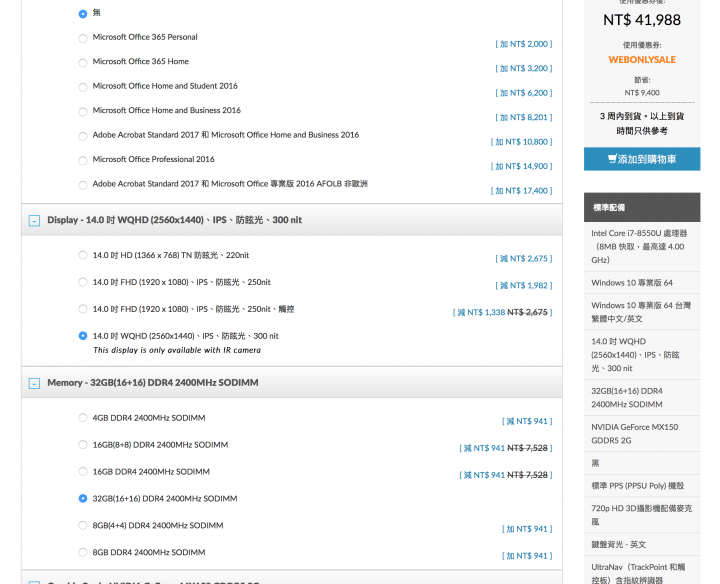This screenshot has width=720, height=584.
Task: Select 8GB DDR4 2400MHz SODIMM single module
Action: (83, 552)
